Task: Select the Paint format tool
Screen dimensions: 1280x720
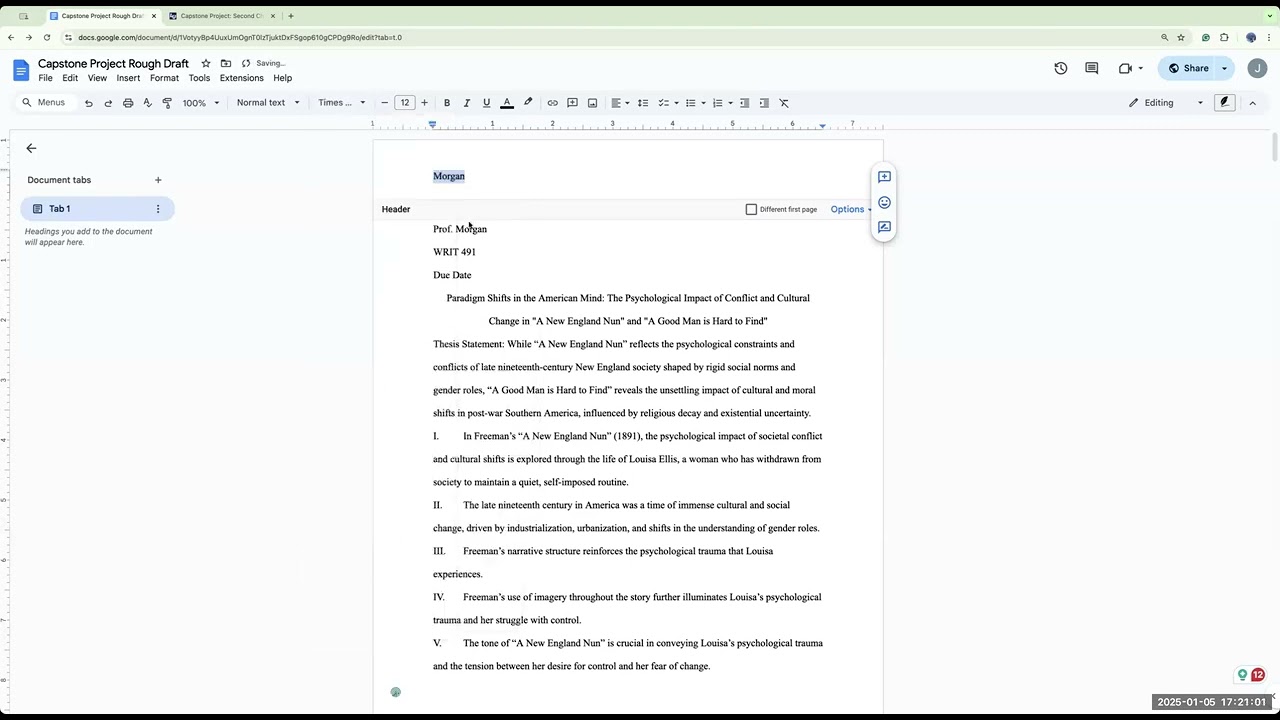Action: tap(167, 103)
